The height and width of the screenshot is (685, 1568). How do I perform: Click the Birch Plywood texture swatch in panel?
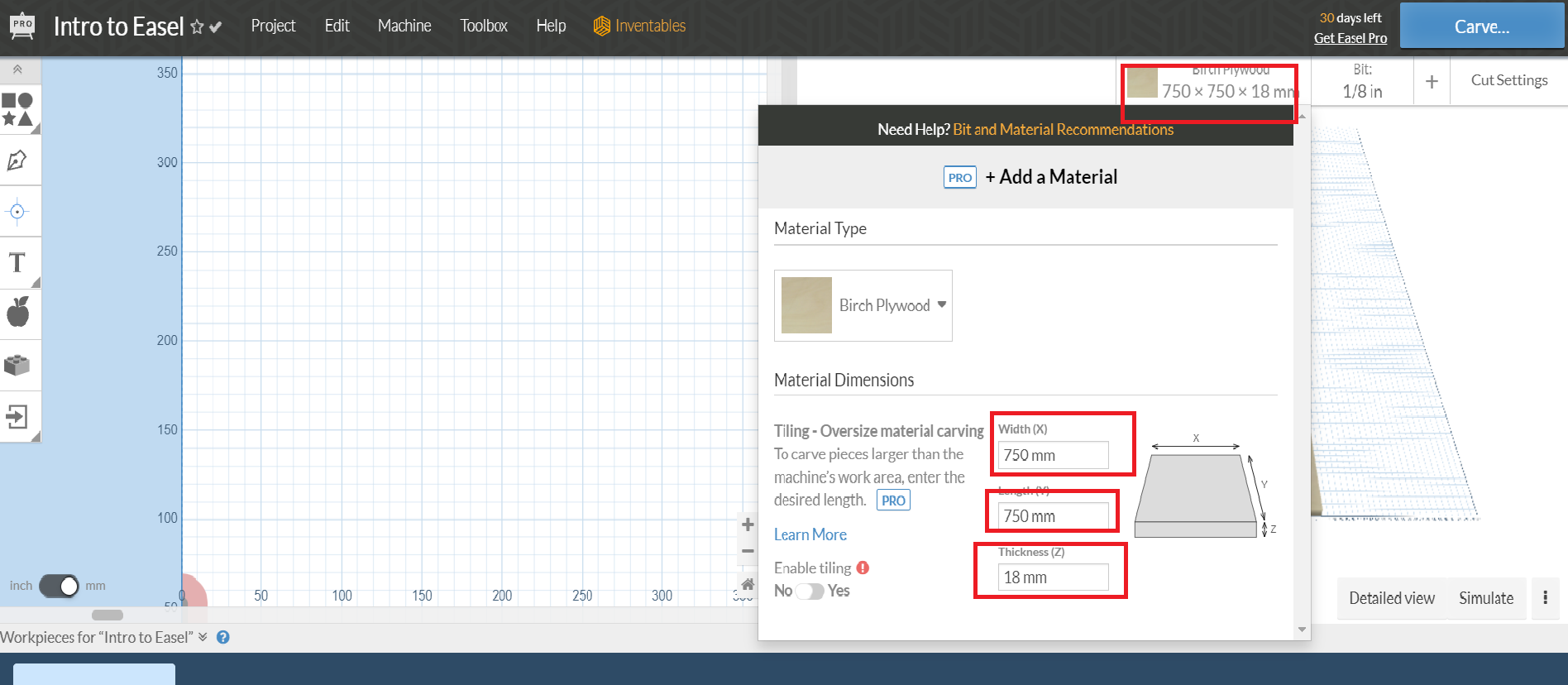pyautogui.click(x=806, y=305)
